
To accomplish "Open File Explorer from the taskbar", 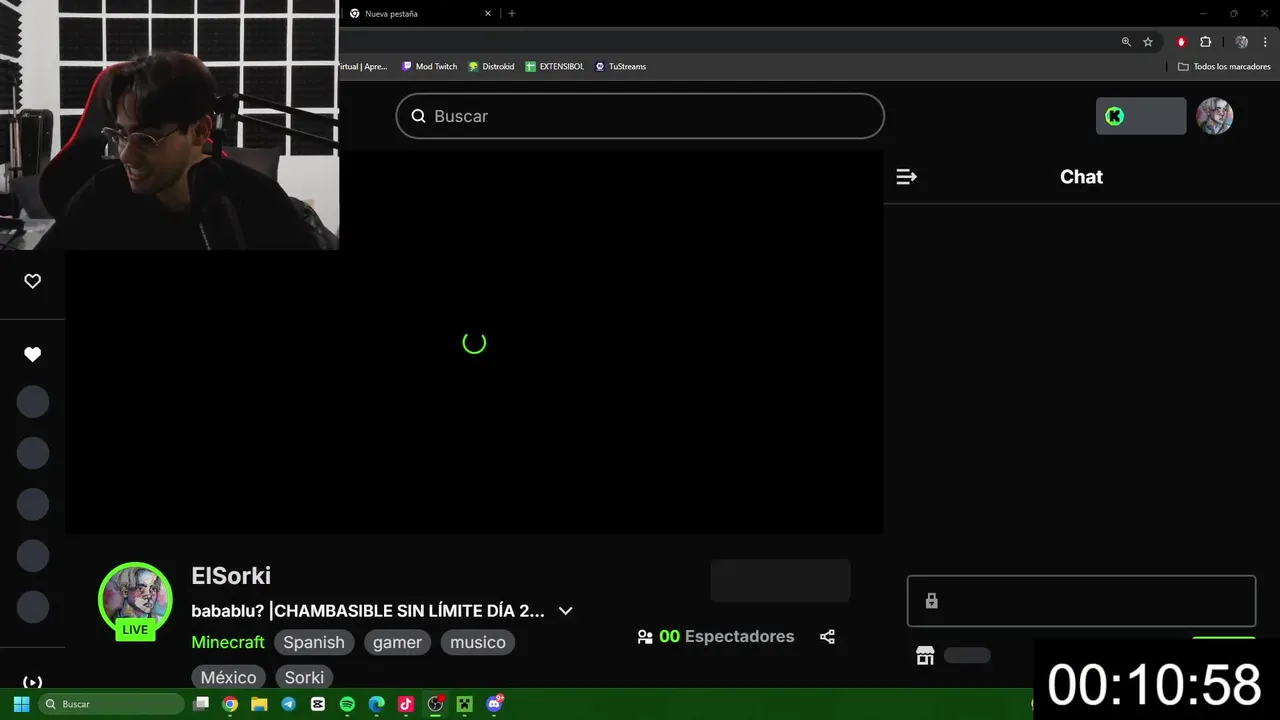I will (x=259, y=704).
